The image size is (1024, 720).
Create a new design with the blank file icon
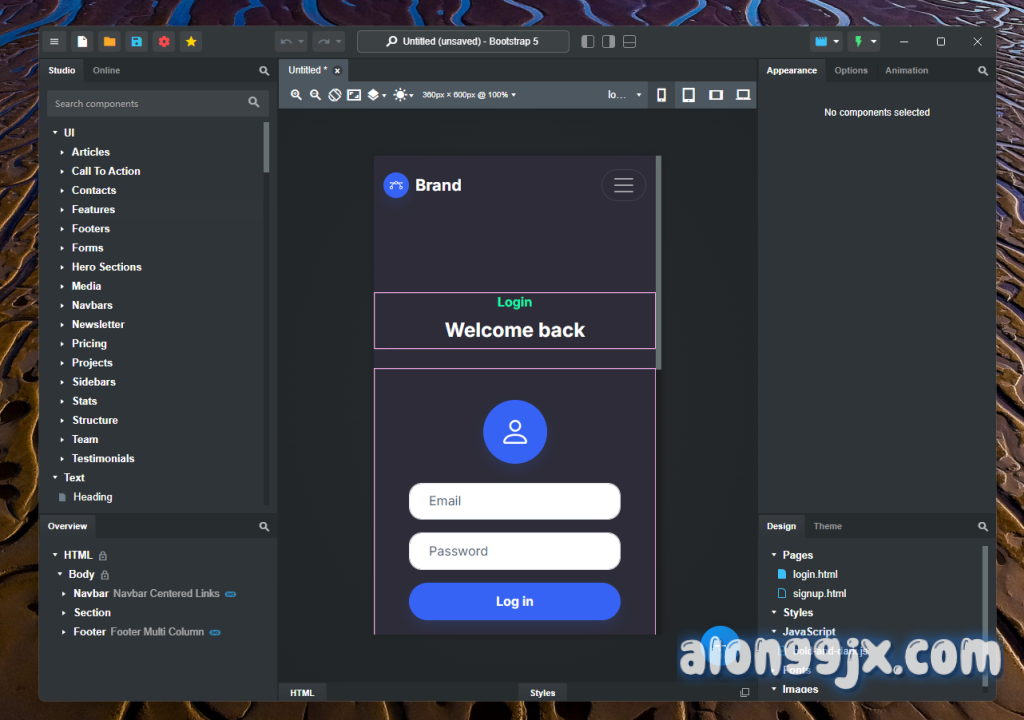point(83,42)
